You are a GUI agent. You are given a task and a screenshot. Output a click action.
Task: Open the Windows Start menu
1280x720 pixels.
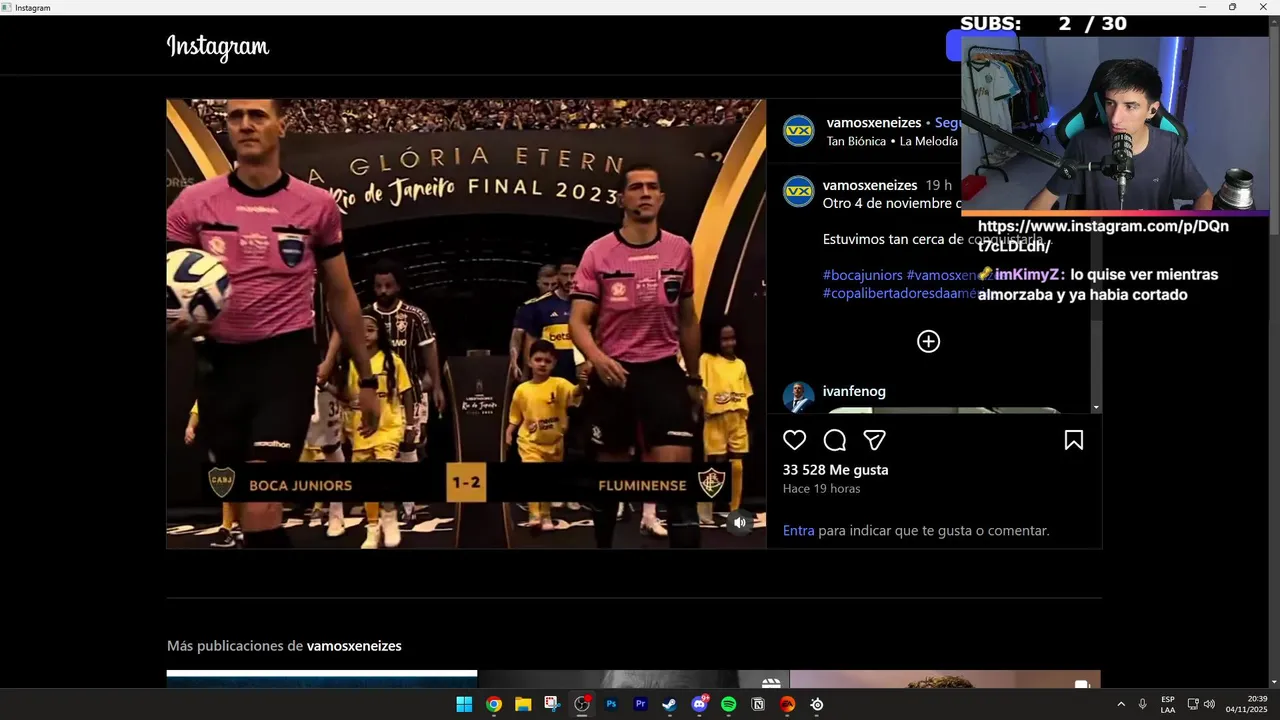tap(464, 704)
